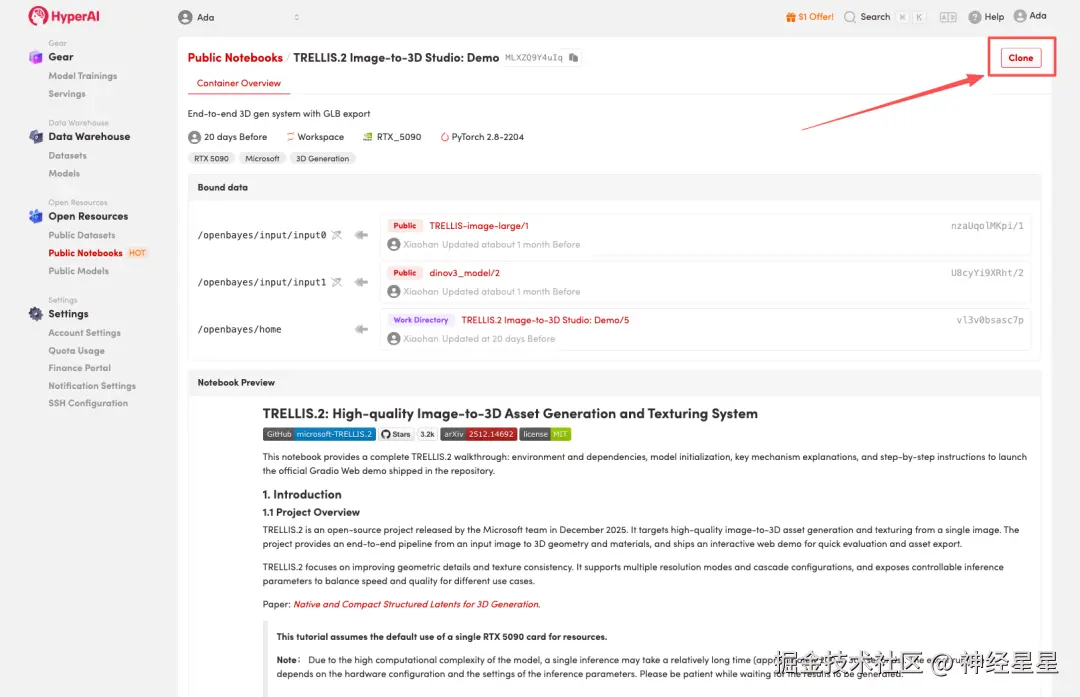
Task: Open Model Trainings in the sidebar
Action: coord(83,76)
